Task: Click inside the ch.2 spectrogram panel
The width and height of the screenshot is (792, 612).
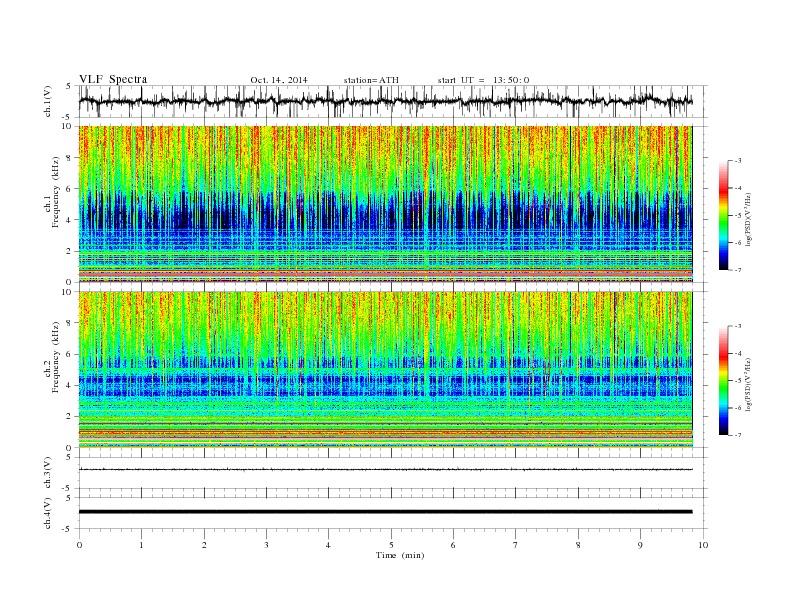Action: point(385,370)
